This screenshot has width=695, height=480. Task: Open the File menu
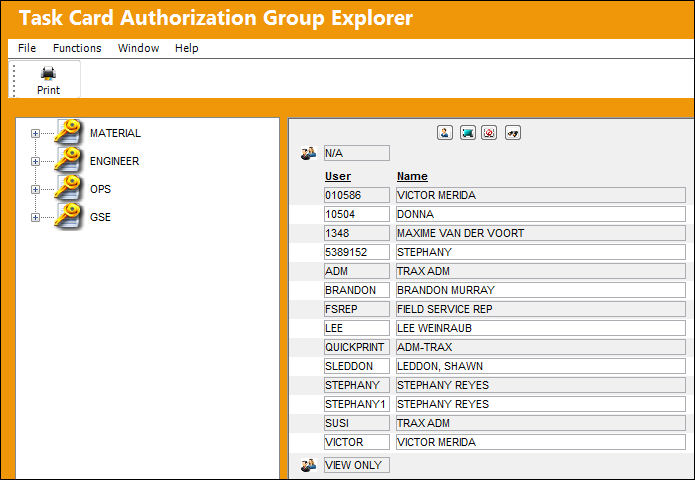(x=27, y=48)
